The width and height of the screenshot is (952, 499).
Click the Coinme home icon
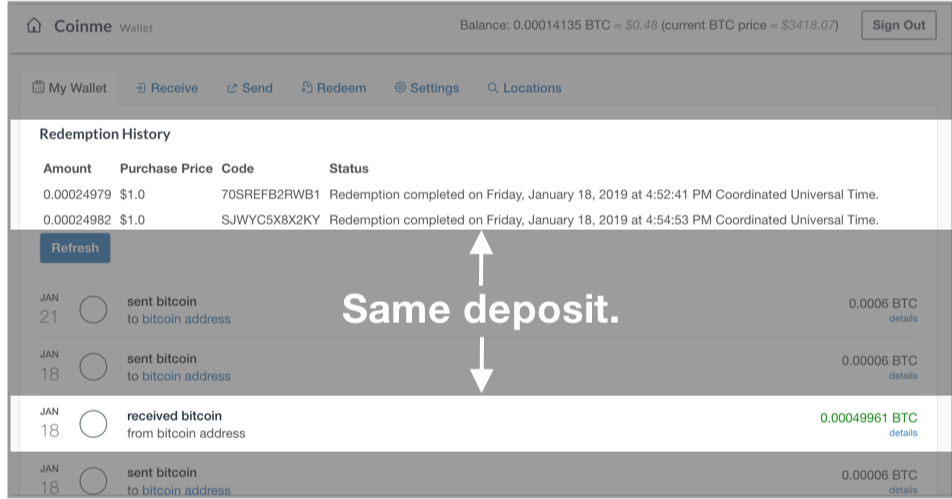(x=34, y=25)
